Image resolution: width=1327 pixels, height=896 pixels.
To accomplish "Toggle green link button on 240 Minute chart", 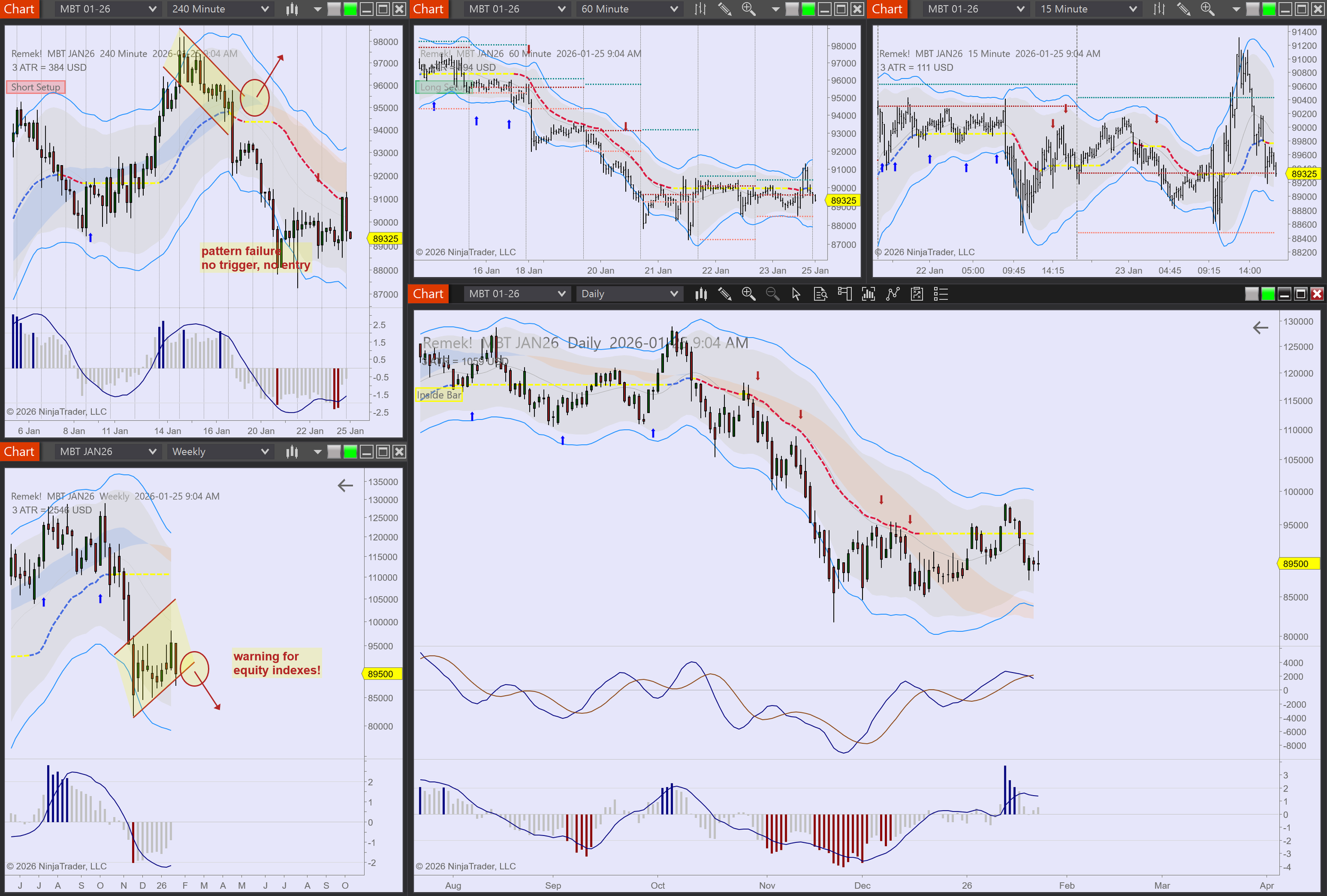I will 350,9.
